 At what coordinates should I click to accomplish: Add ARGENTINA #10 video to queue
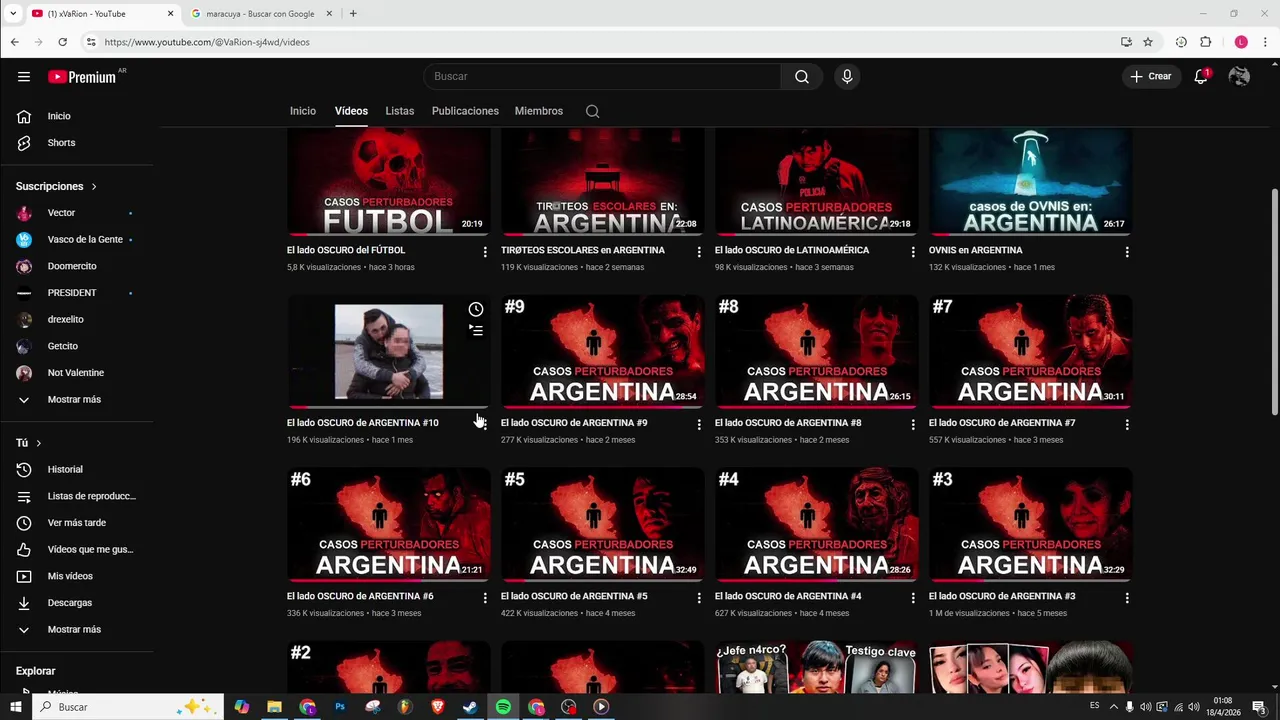(476, 331)
